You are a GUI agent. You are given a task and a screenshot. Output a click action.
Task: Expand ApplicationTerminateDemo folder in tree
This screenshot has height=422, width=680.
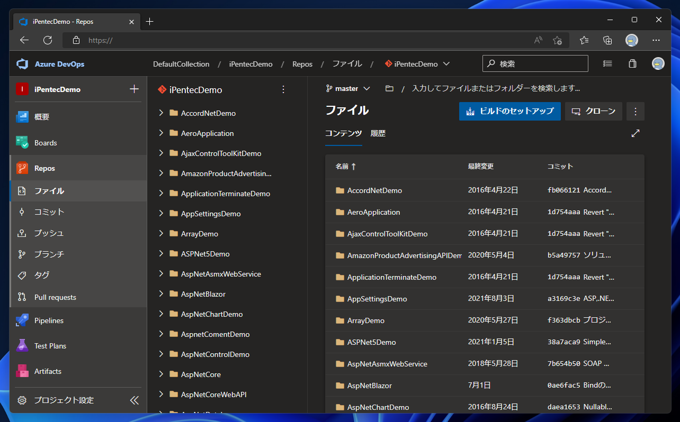point(161,193)
